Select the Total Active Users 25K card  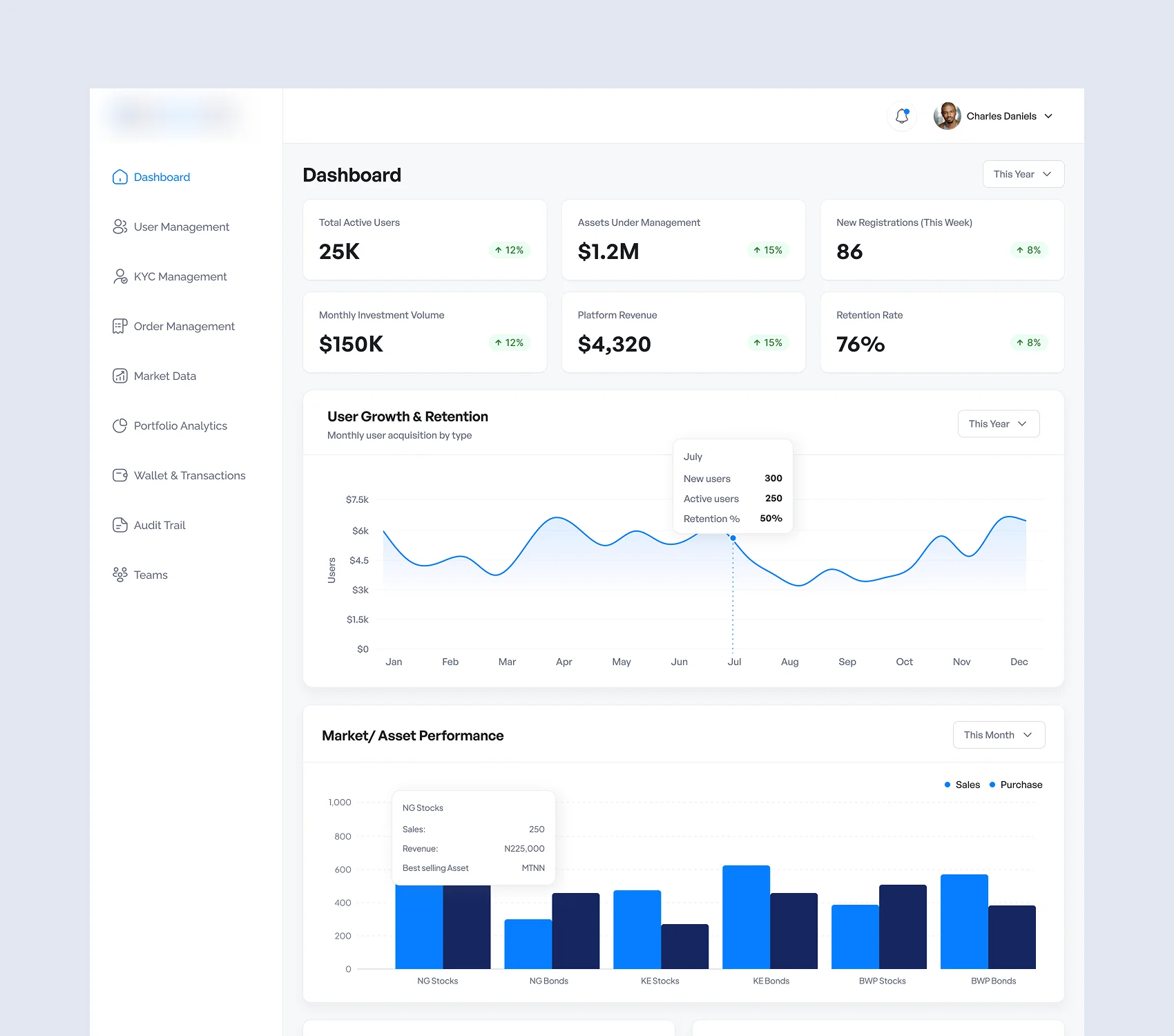tap(425, 240)
